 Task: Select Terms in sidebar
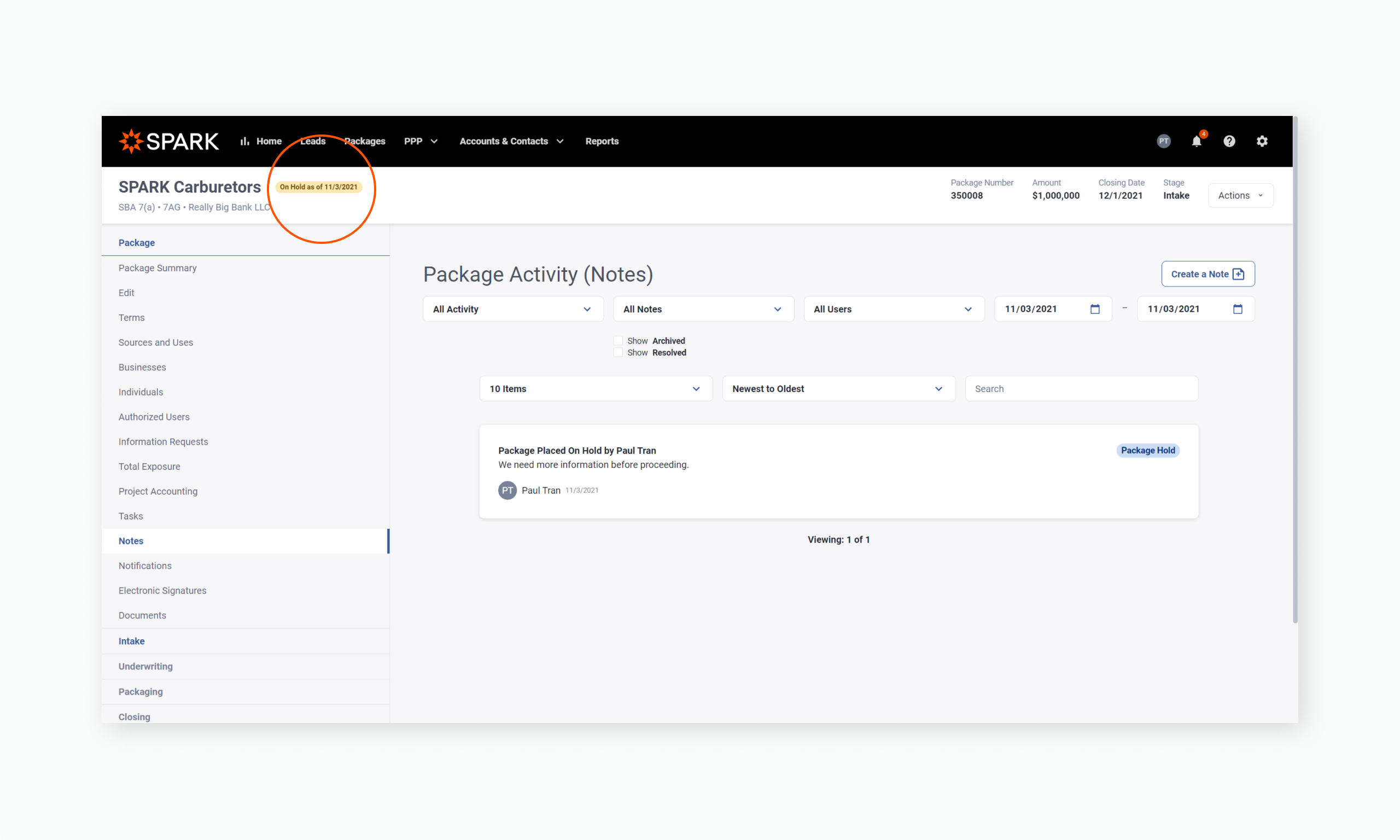(x=245, y=318)
